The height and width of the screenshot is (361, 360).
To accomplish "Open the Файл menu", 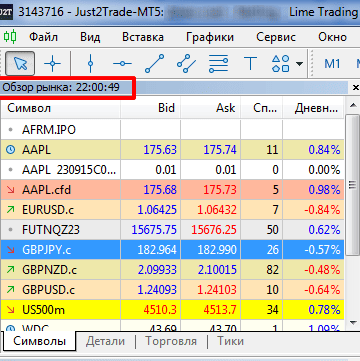I will point(43,37).
